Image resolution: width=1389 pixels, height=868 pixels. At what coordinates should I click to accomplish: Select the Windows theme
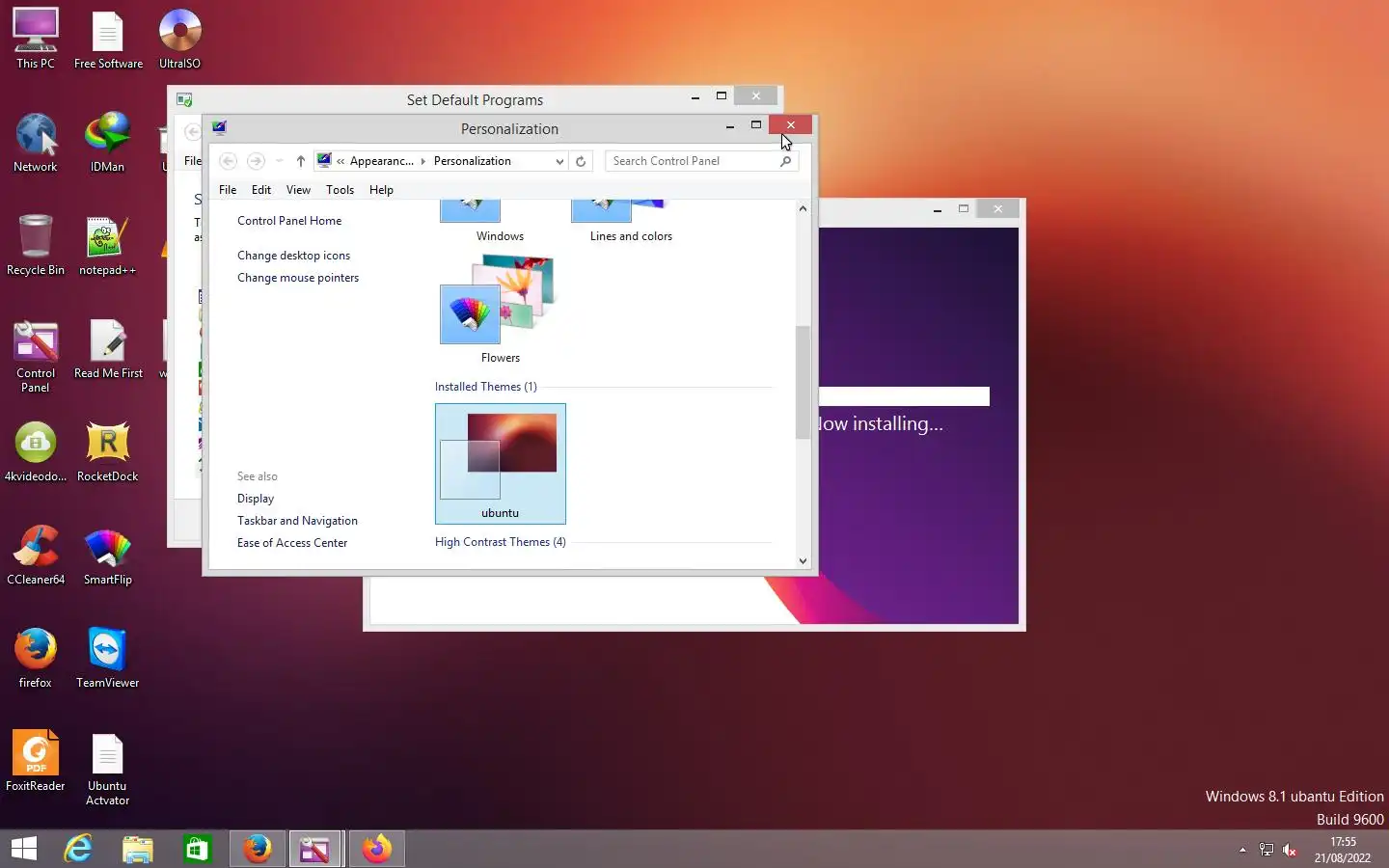click(500, 222)
